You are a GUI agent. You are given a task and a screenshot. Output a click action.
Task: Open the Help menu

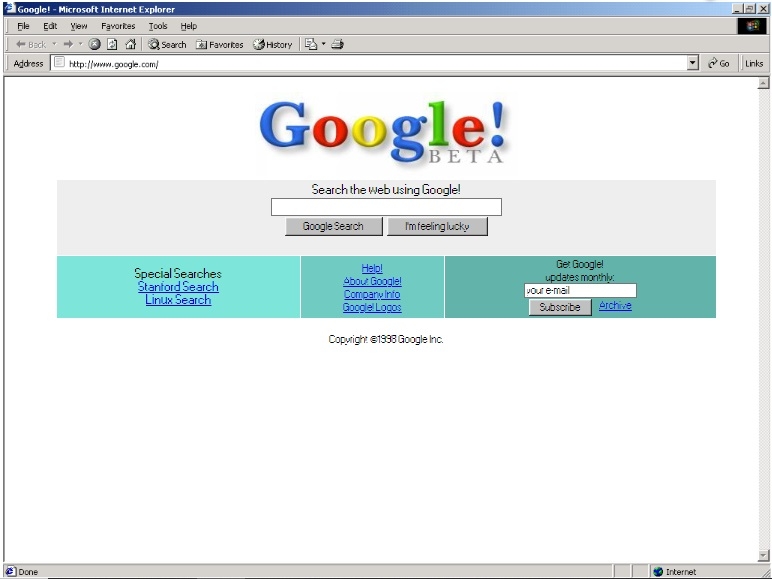tap(189, 26)
